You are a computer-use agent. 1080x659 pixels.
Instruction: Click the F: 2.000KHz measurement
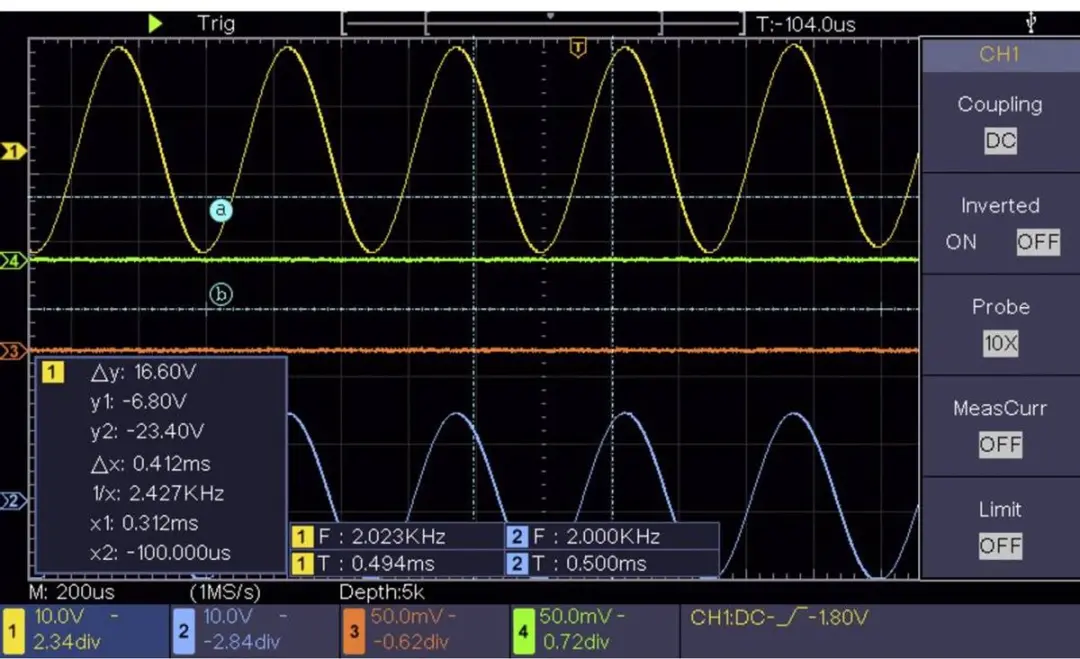pyautogui.click(x=596, y=536)
